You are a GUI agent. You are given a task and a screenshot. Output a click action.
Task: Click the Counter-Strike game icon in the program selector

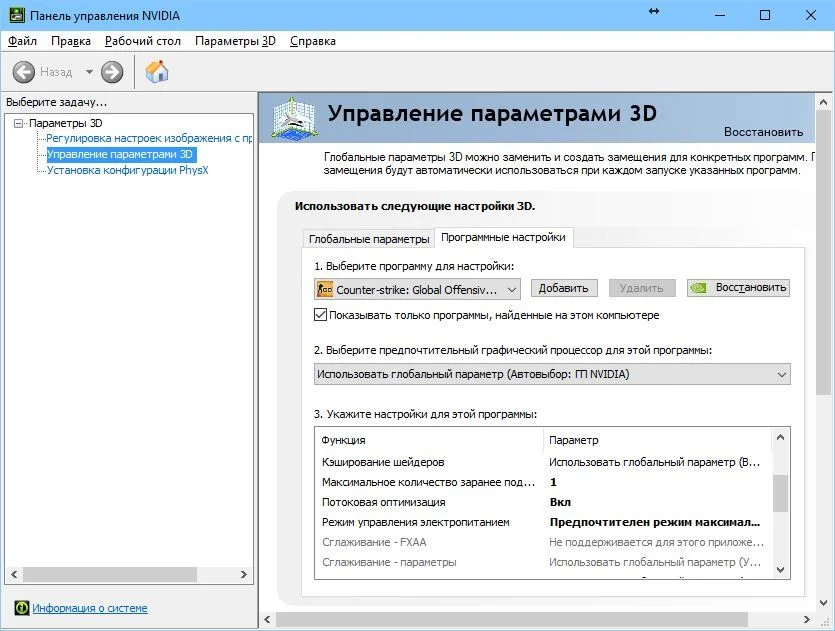326,288
